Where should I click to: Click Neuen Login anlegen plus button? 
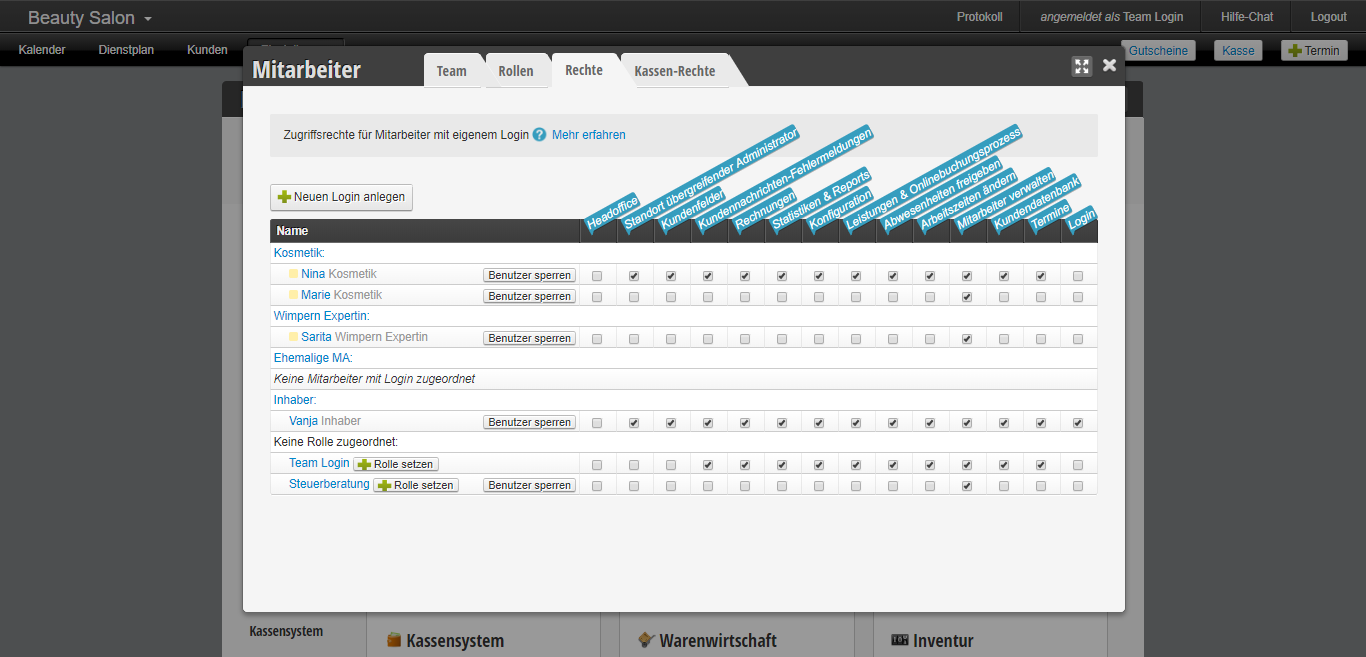click(x=341, y=197)
